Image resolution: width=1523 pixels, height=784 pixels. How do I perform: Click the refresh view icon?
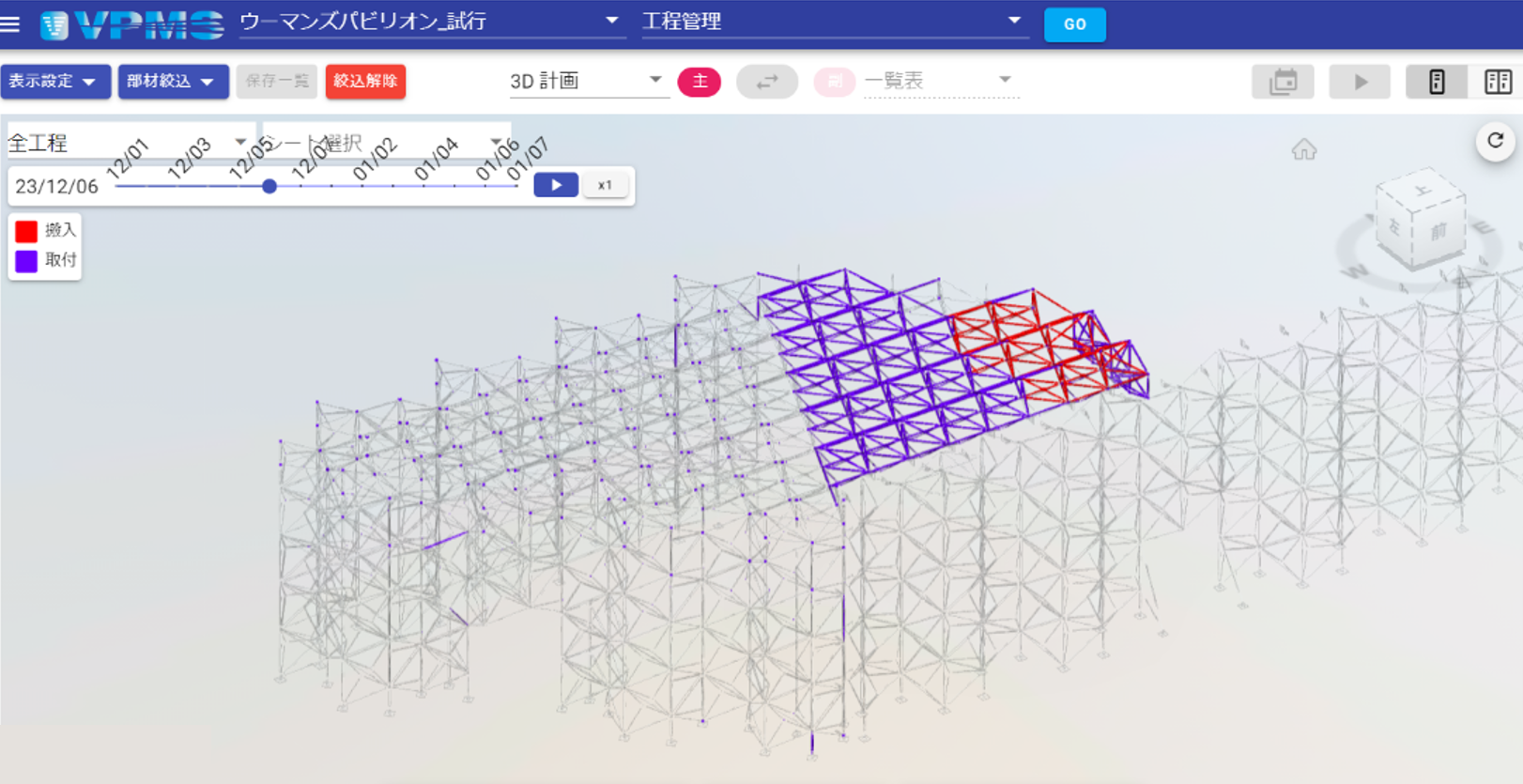[x=1496, y=141]
